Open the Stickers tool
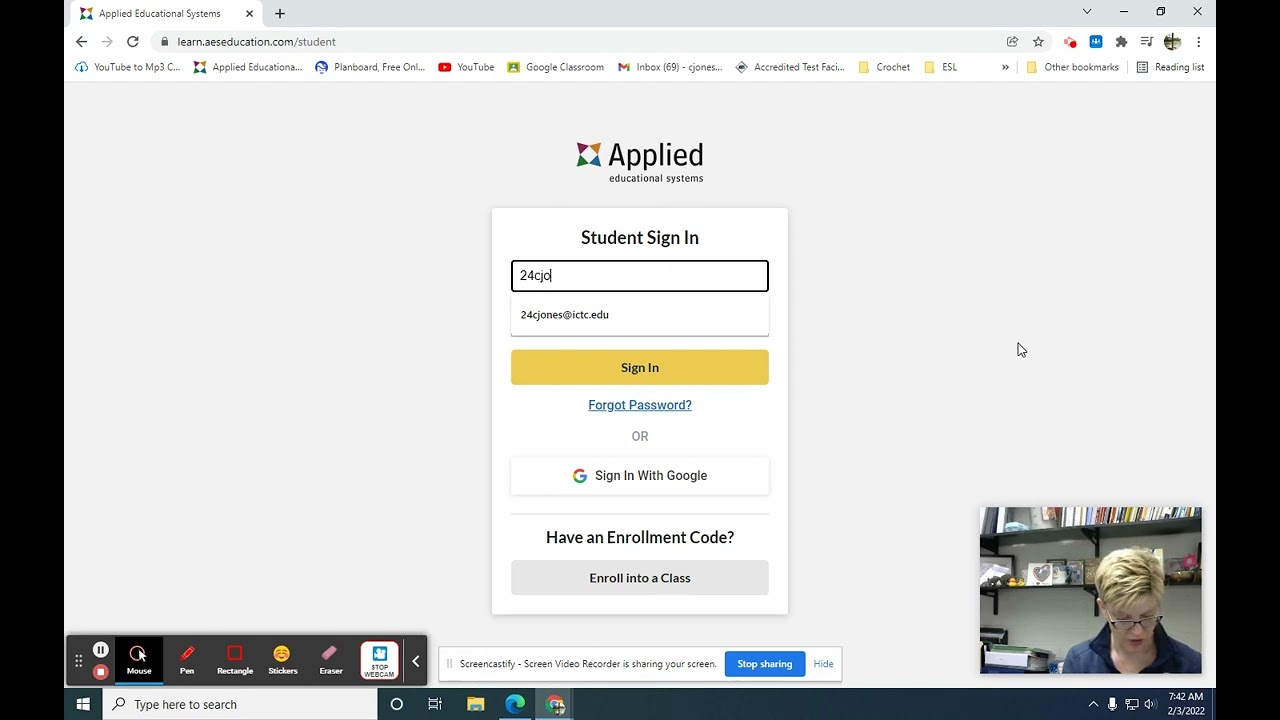 [x=283, y=661]
